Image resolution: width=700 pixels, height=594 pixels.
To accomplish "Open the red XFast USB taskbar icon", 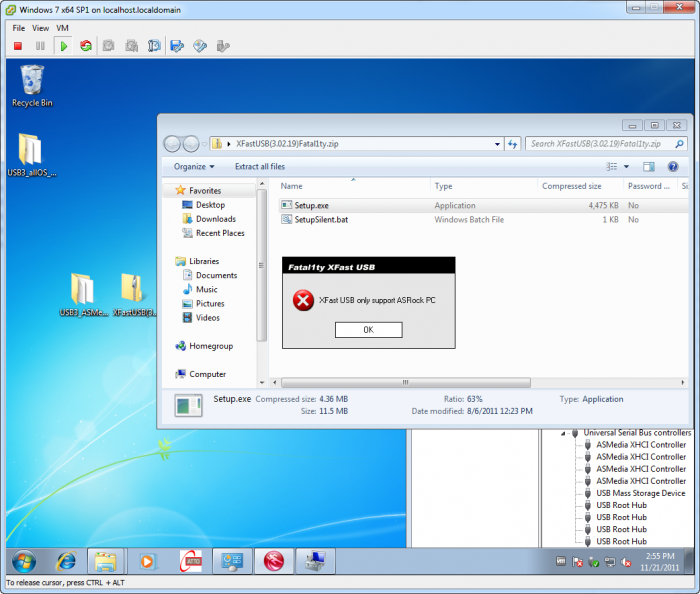I will pos(273,561).
